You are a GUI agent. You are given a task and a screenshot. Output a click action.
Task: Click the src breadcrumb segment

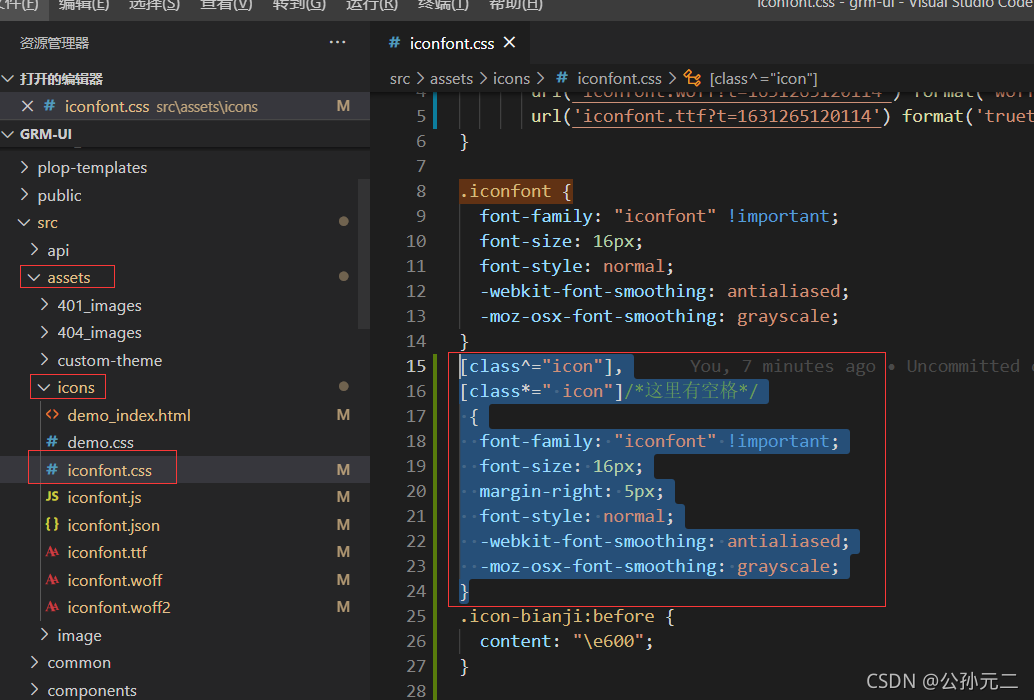click(x=400, y=79)
